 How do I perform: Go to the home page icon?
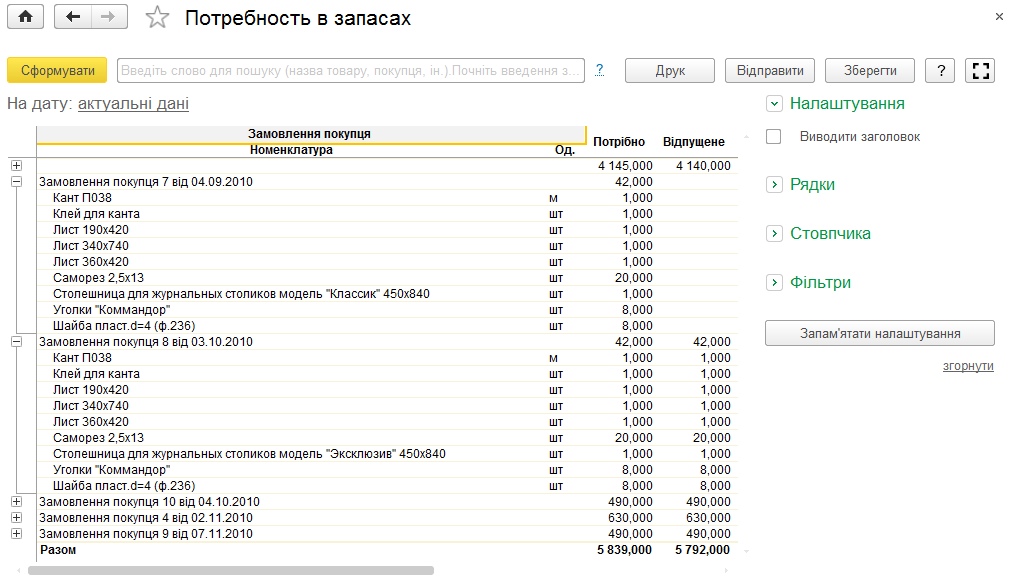point(26,17)
